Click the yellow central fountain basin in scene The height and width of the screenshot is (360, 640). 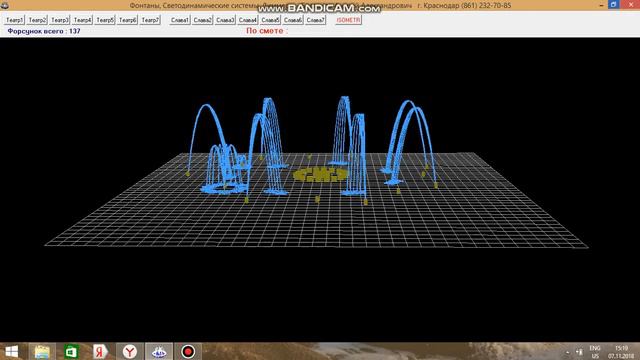[x=320, y=175]
